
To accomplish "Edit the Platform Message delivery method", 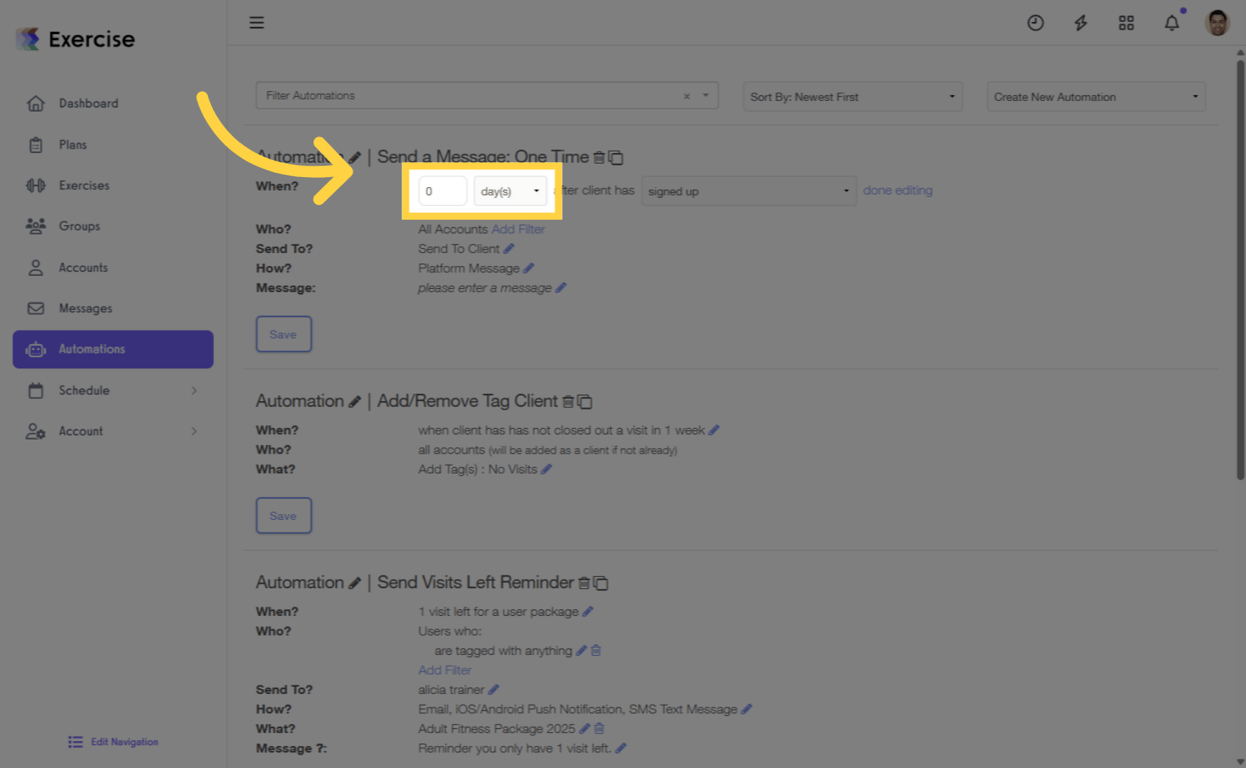I will [x=529, y=268].
